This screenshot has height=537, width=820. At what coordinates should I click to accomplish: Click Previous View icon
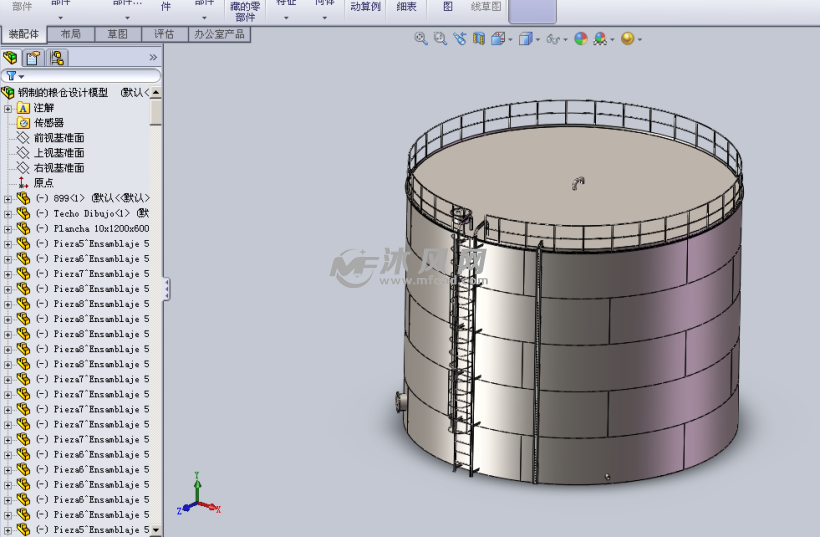(x=460, y=39)
